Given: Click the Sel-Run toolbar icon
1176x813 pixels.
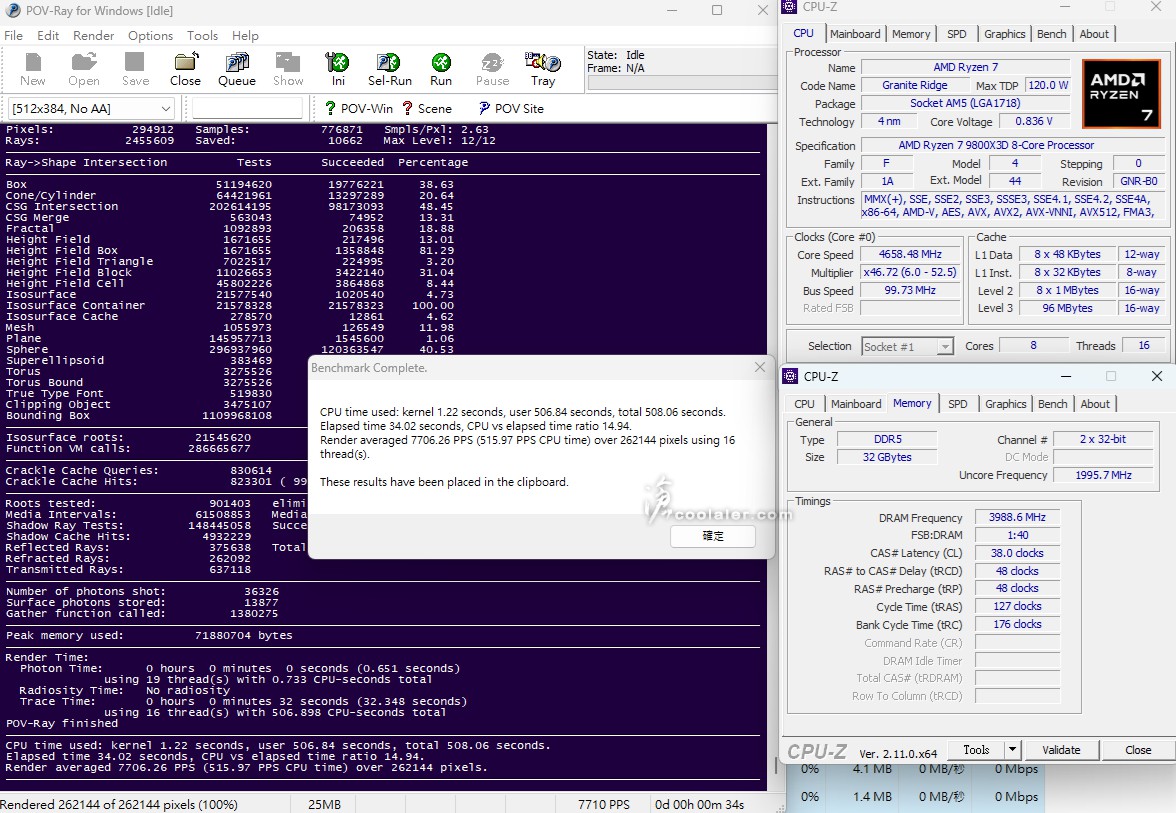Looking at the screenshot, I should [389, 70].
